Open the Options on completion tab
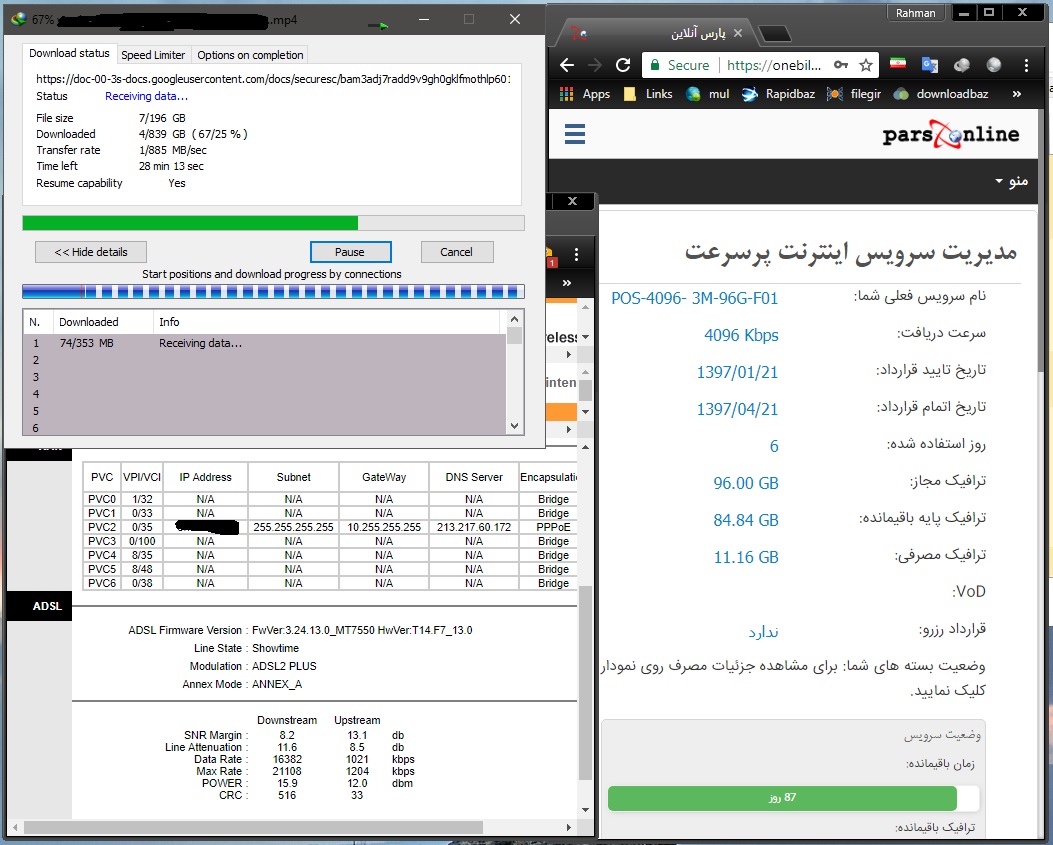Viewport: 1053px width, 845px height. click(x=250, y=55)
